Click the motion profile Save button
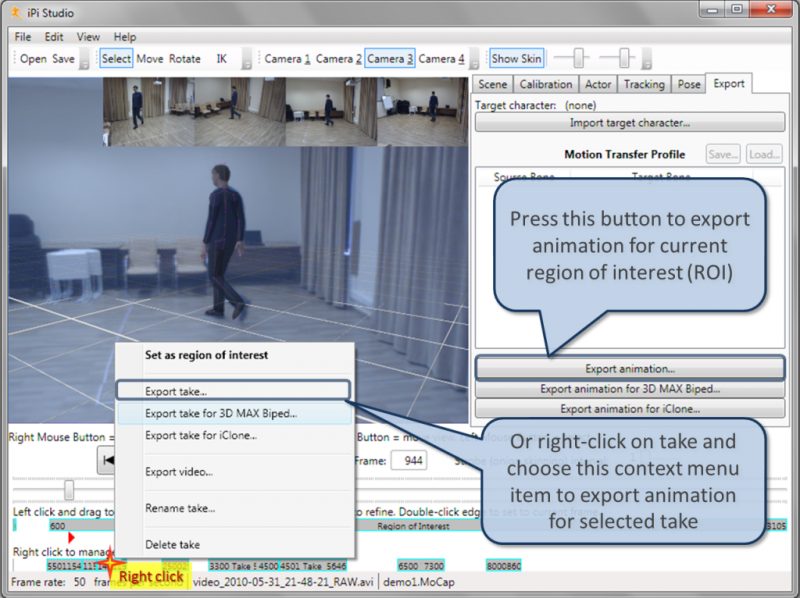This screenshot has height=598, width=800. (x=723, y=154)
